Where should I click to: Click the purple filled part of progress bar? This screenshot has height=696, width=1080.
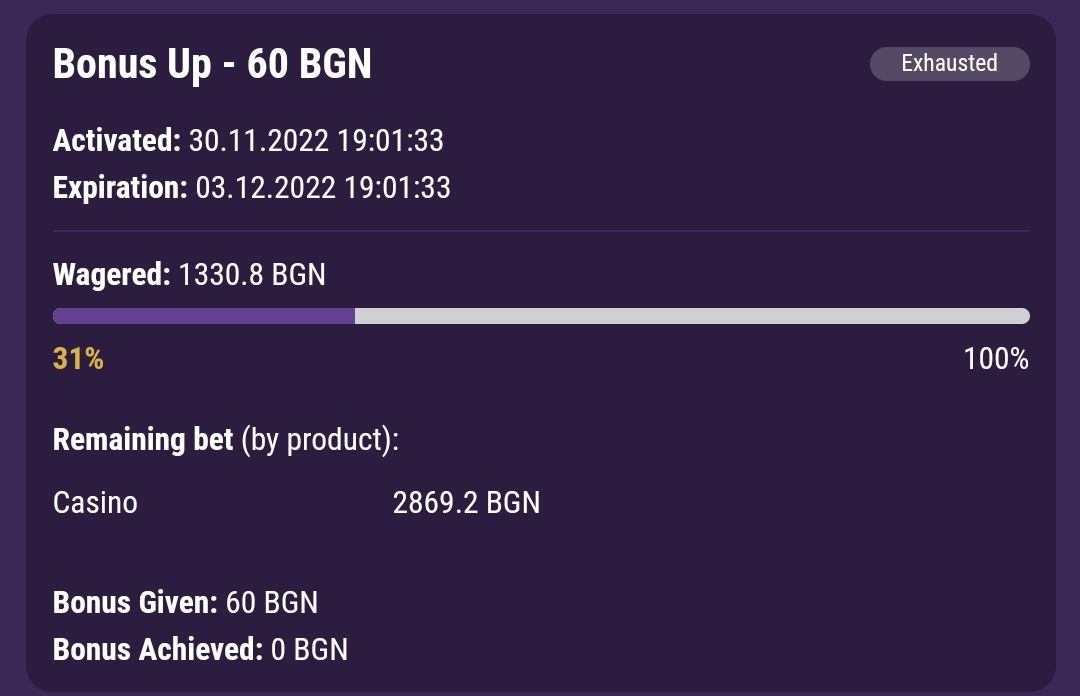[x=204, y=316]
